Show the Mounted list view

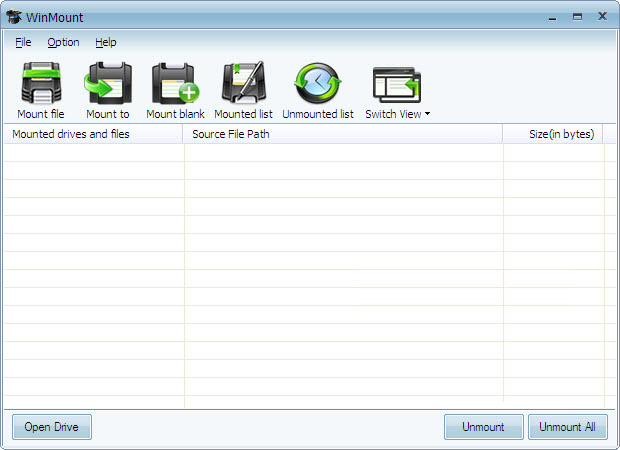coord(243,83)
